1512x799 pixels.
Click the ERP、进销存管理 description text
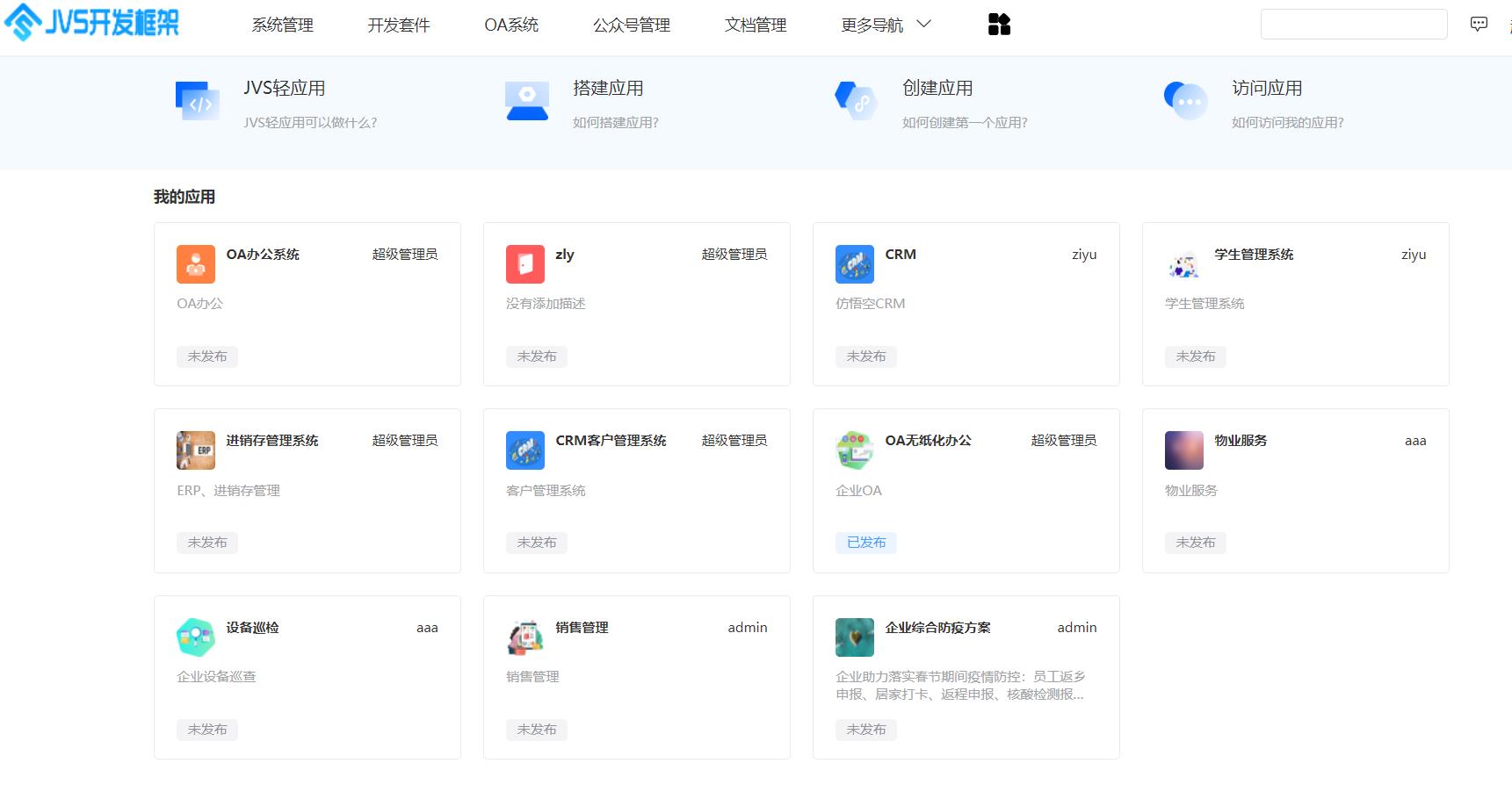[x=228, y=491]
